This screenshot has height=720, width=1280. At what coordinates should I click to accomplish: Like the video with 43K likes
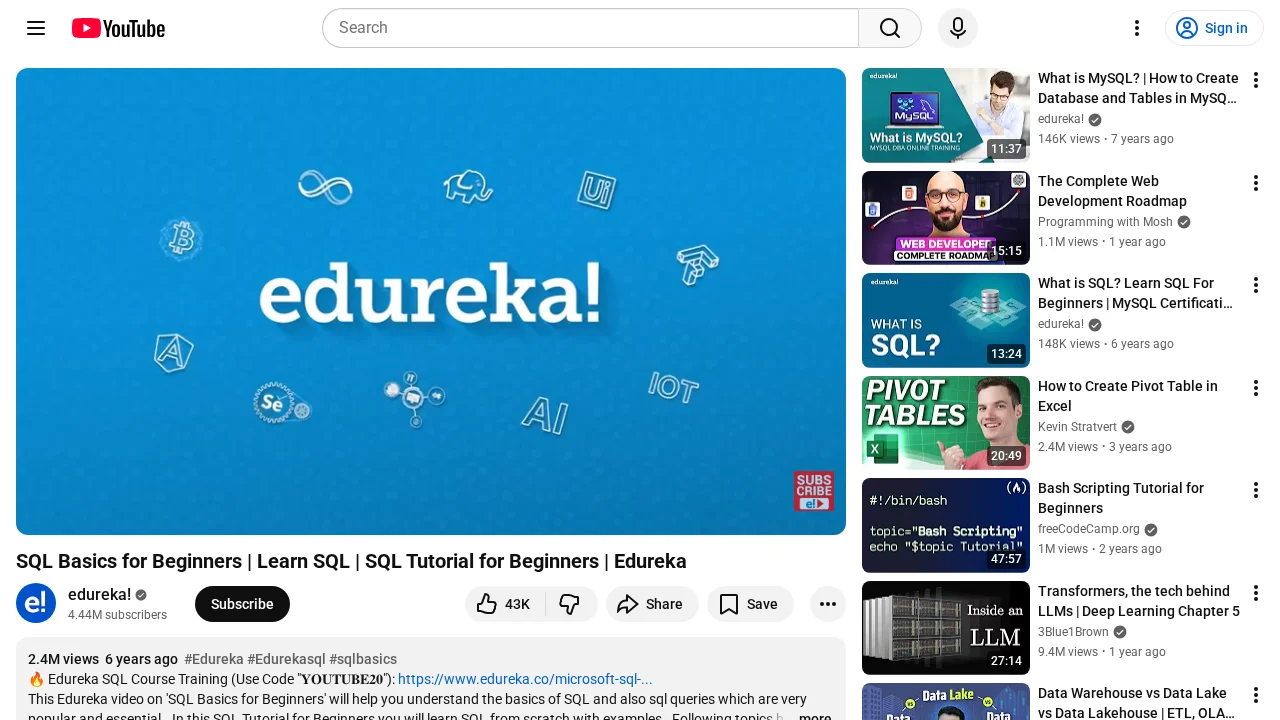(x=504, y=604)
